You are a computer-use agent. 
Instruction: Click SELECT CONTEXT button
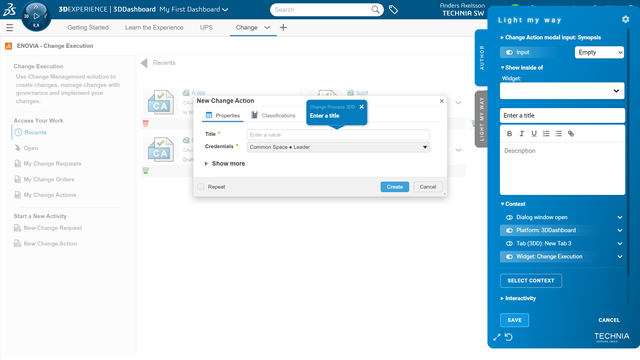click(x=531, y=280)
